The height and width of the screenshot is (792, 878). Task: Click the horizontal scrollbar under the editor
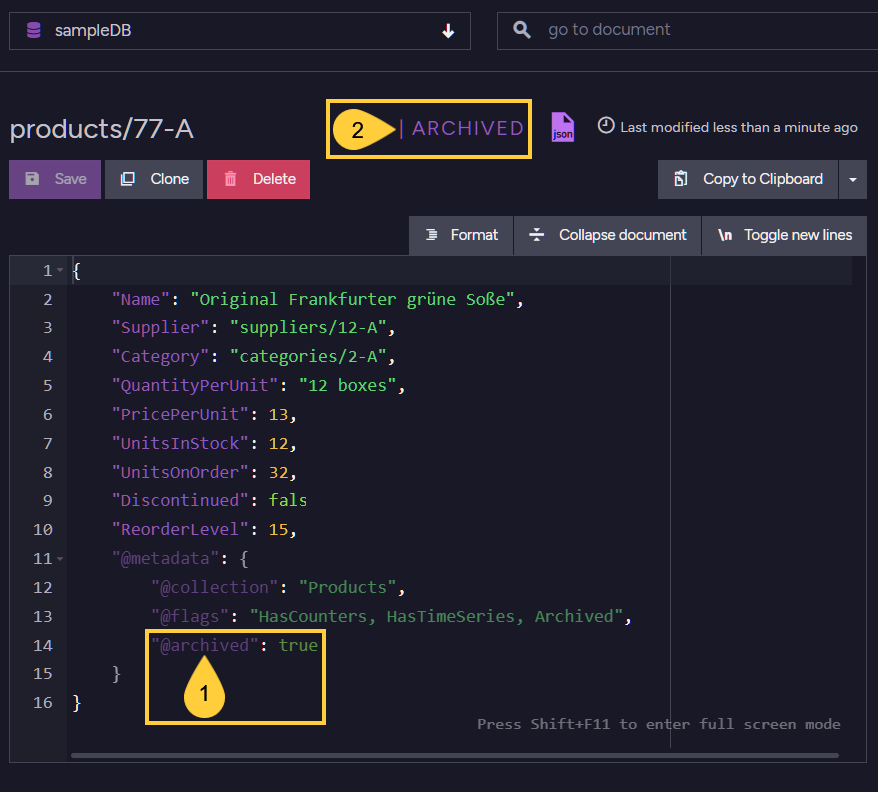click(455, 755)
